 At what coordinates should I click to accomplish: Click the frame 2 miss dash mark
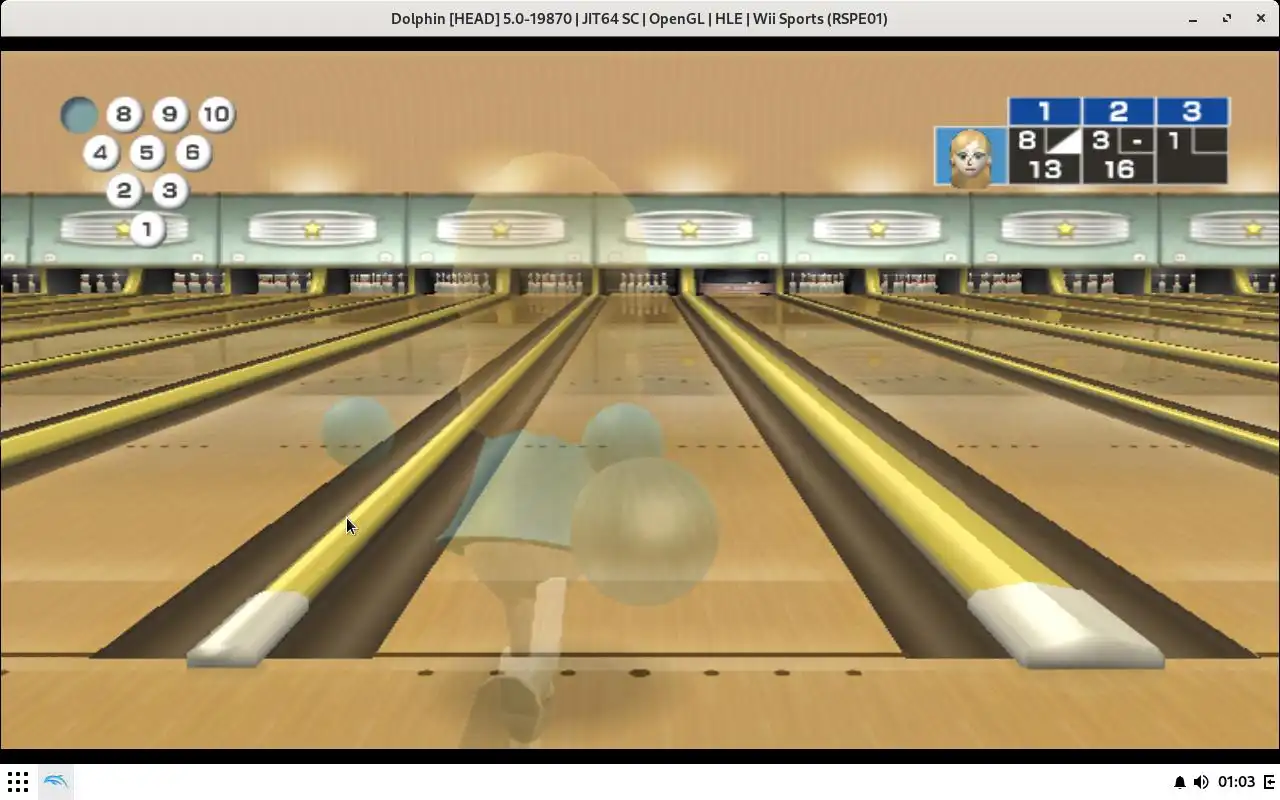tap(1137, 141)
